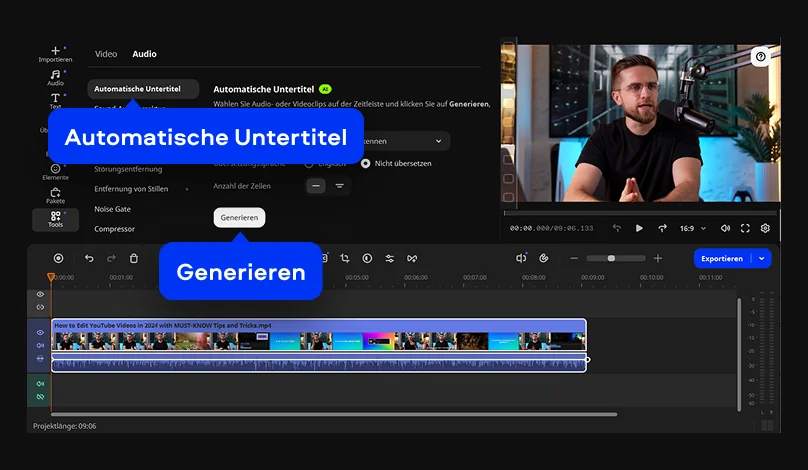This screenshot has height=470, width=808.
Task: Select the Tools sidebar icon
Action: (55, 219)
